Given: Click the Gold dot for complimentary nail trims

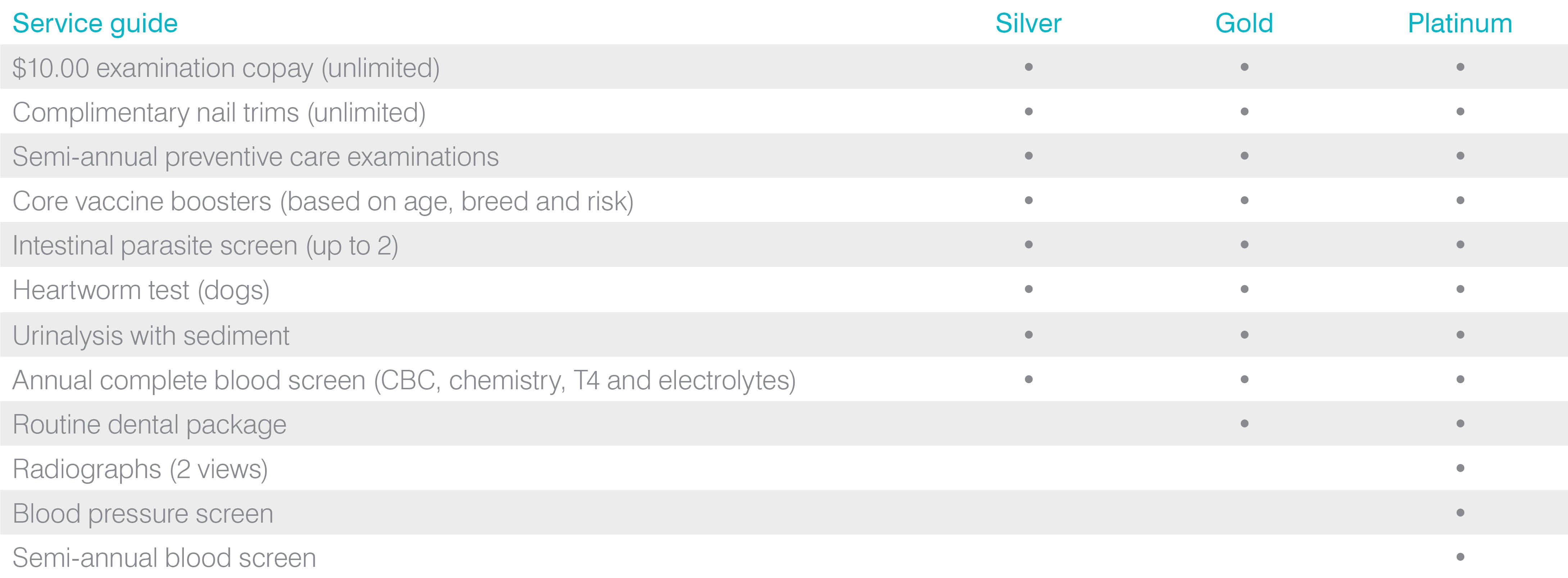Looking at the screenshot, I should [x=1244, y=111].
